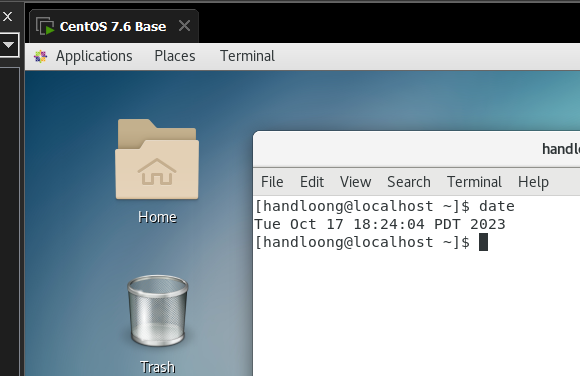
Task: Close the CentOS 7.6 Base tab
Action: coord(184,26)
